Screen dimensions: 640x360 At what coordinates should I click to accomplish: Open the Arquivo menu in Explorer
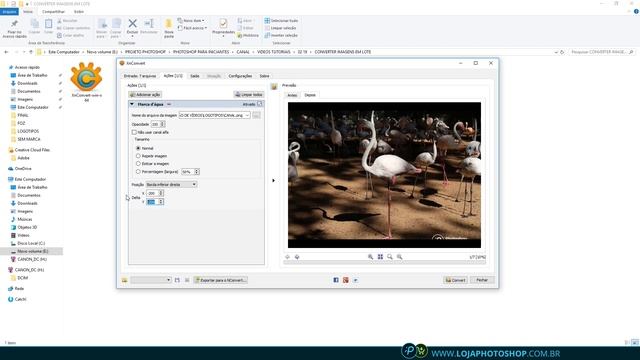pyautogui.click(x=9, y=12)
